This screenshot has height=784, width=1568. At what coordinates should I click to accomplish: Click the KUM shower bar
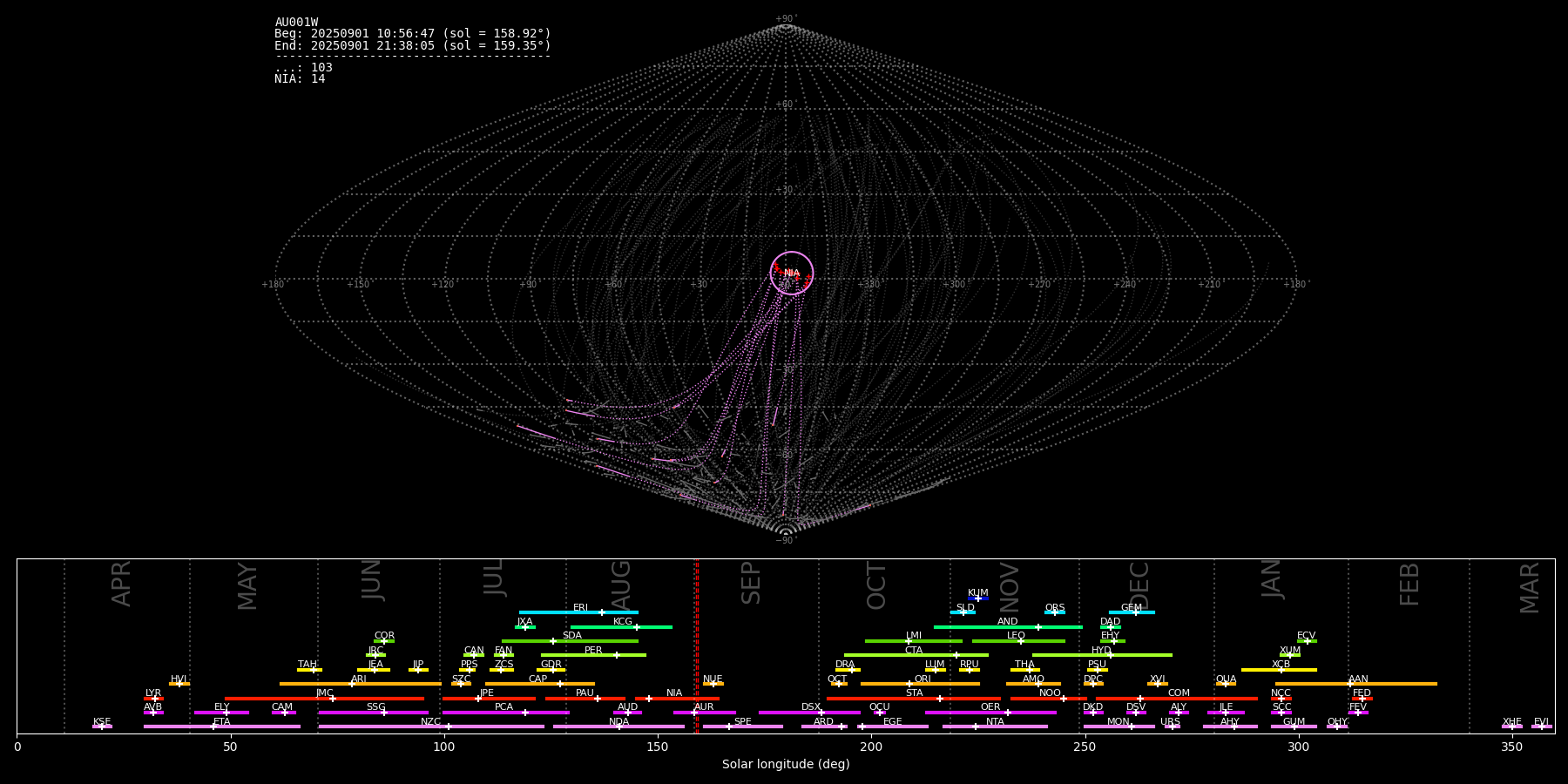coord(978,598)
